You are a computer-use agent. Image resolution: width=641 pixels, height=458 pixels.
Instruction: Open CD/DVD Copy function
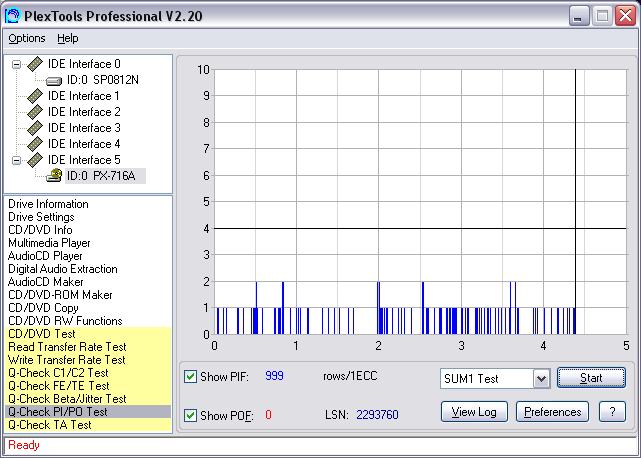pyautogui.click(x=43, y=308)
